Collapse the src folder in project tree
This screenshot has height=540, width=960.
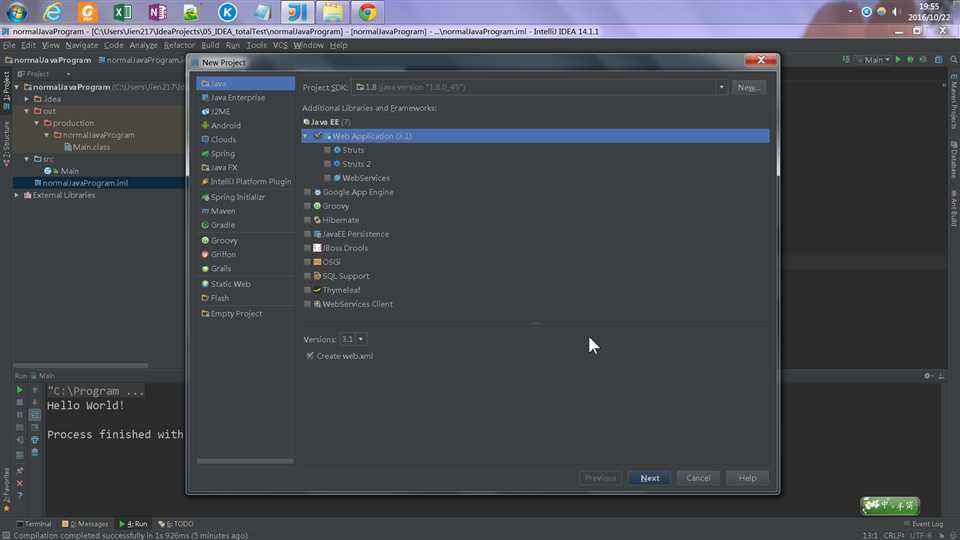click(27, 159)
